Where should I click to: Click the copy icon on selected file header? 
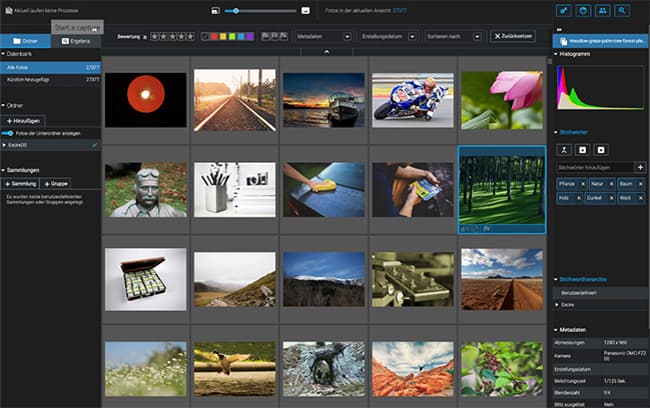coord(563,41)
